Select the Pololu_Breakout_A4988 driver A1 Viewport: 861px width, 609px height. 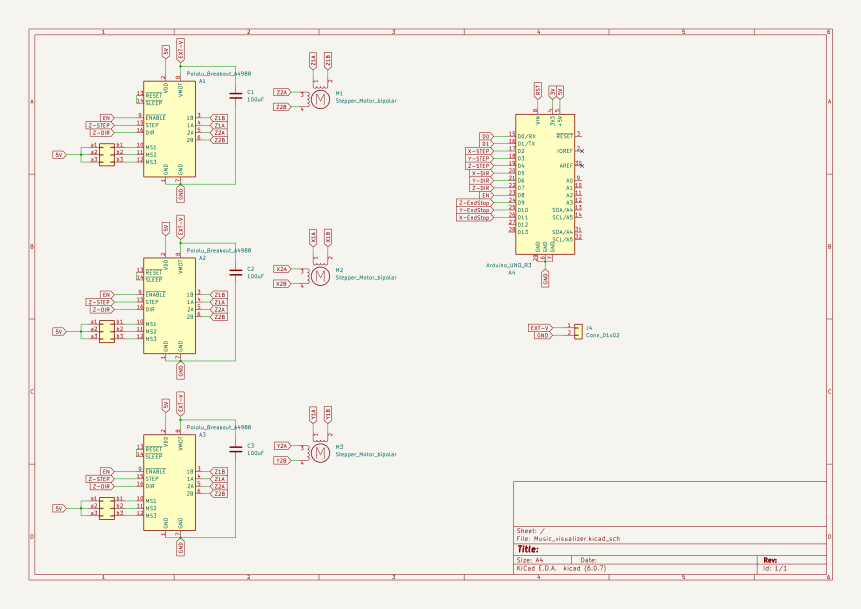tap(170, 128)
